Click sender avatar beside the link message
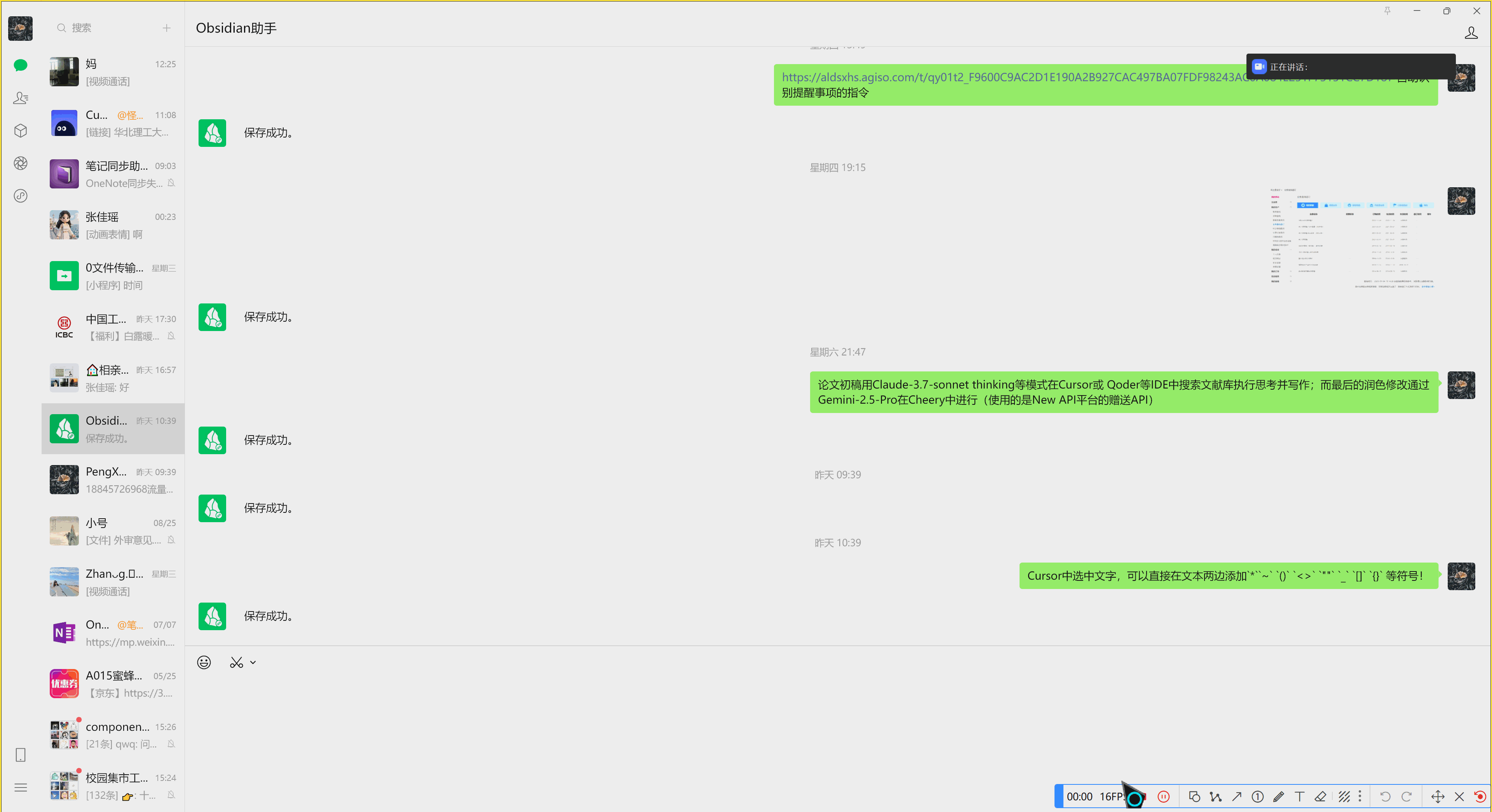Image resolution: width=1492 pixels, height=812 pixels. [1461, 78]
